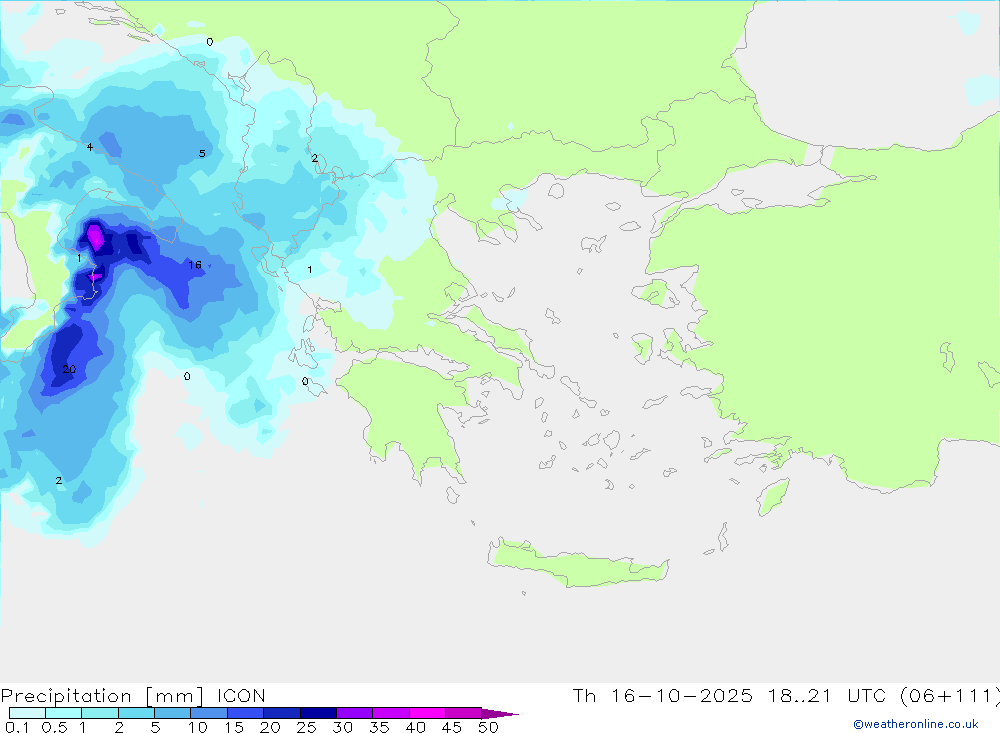
Task: Click the legend label "45"
Action: click(452, 727)
